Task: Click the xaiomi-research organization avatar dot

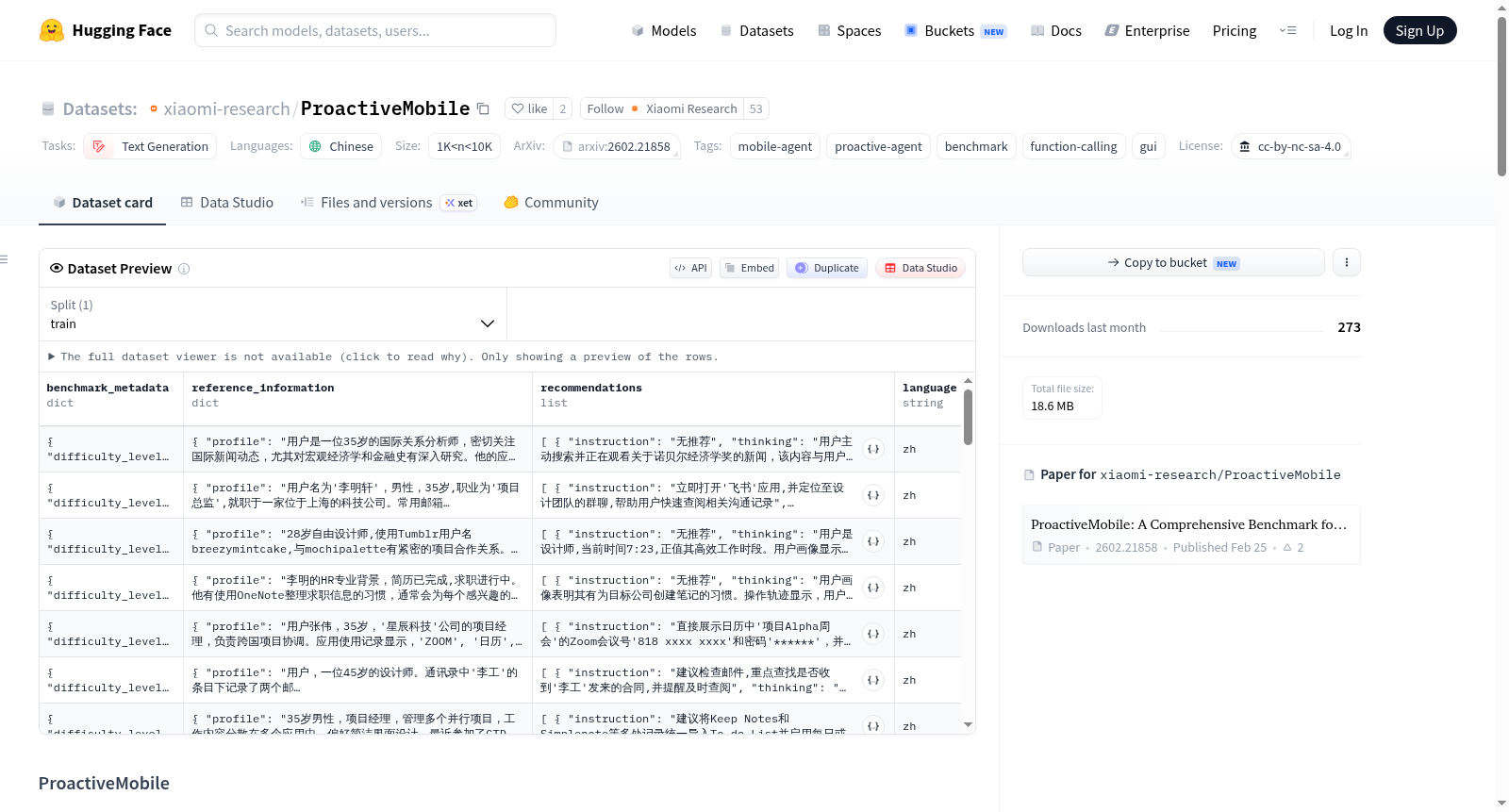Action: [x=154, y=108]
